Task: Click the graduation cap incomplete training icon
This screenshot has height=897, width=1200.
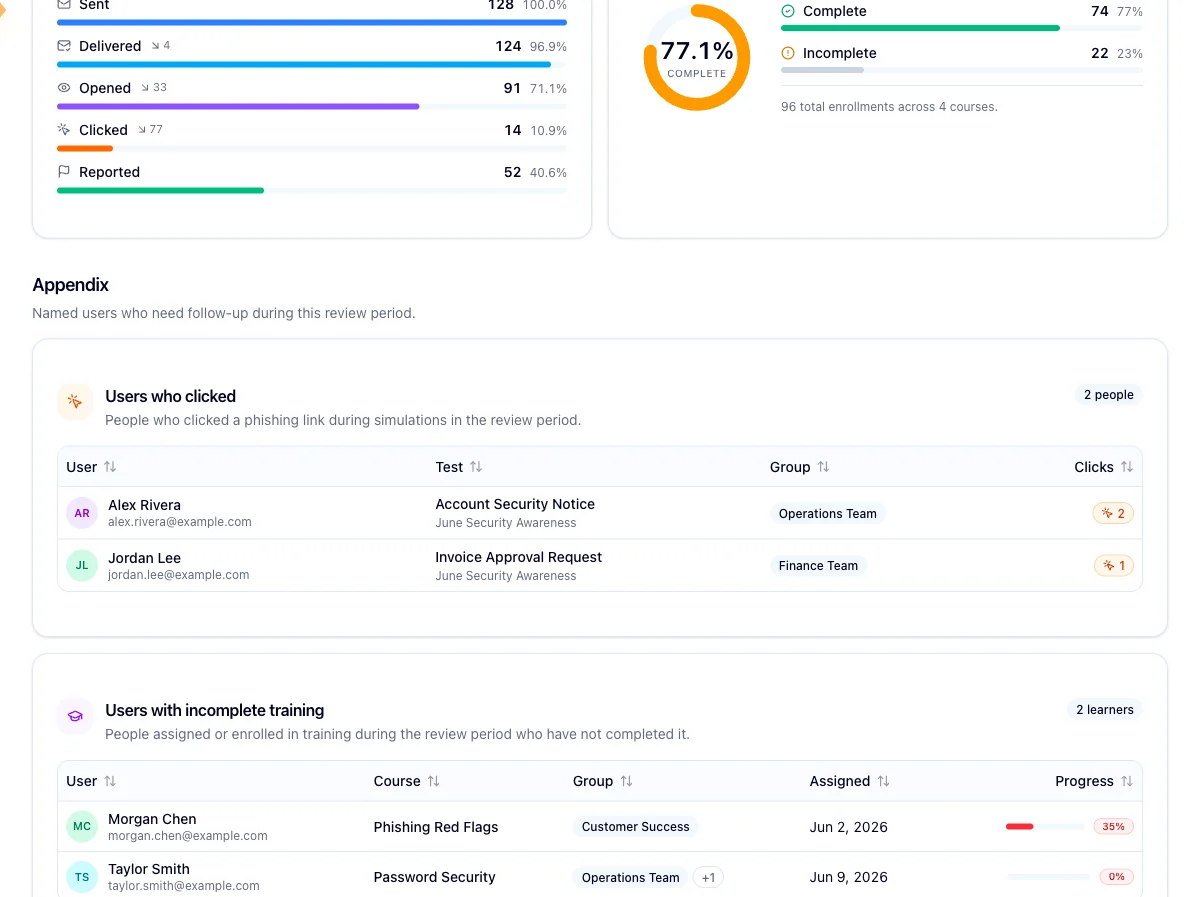Action: pyautogui.click(x=75, y=716)
